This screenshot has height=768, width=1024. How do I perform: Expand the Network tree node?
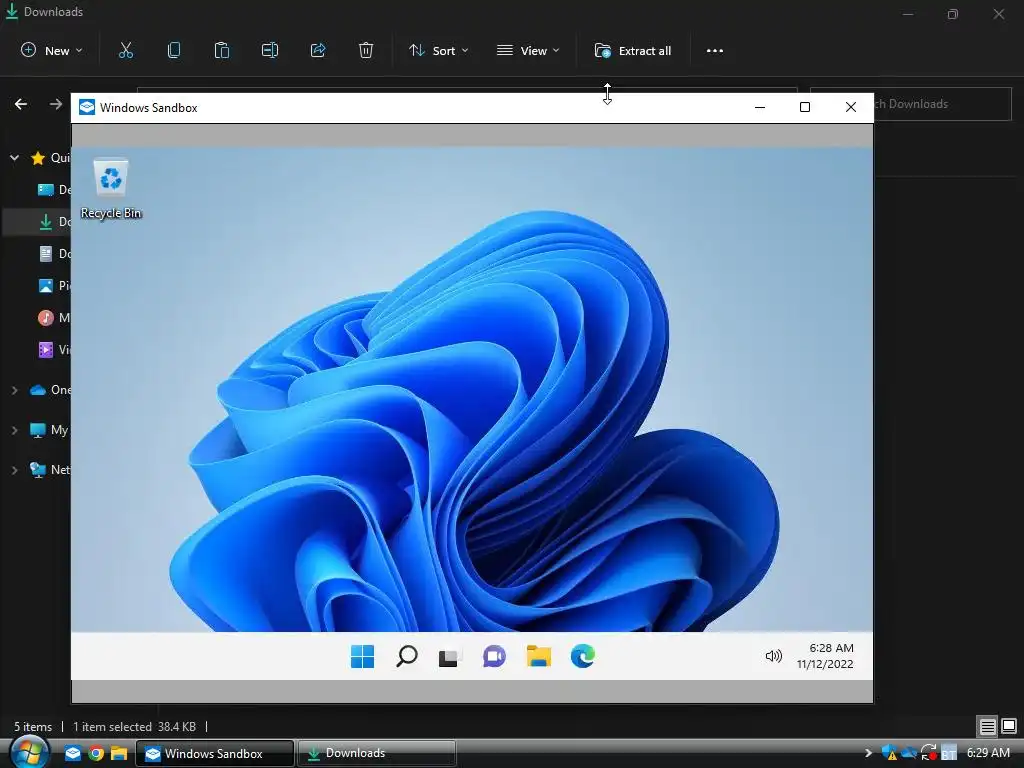14,470
